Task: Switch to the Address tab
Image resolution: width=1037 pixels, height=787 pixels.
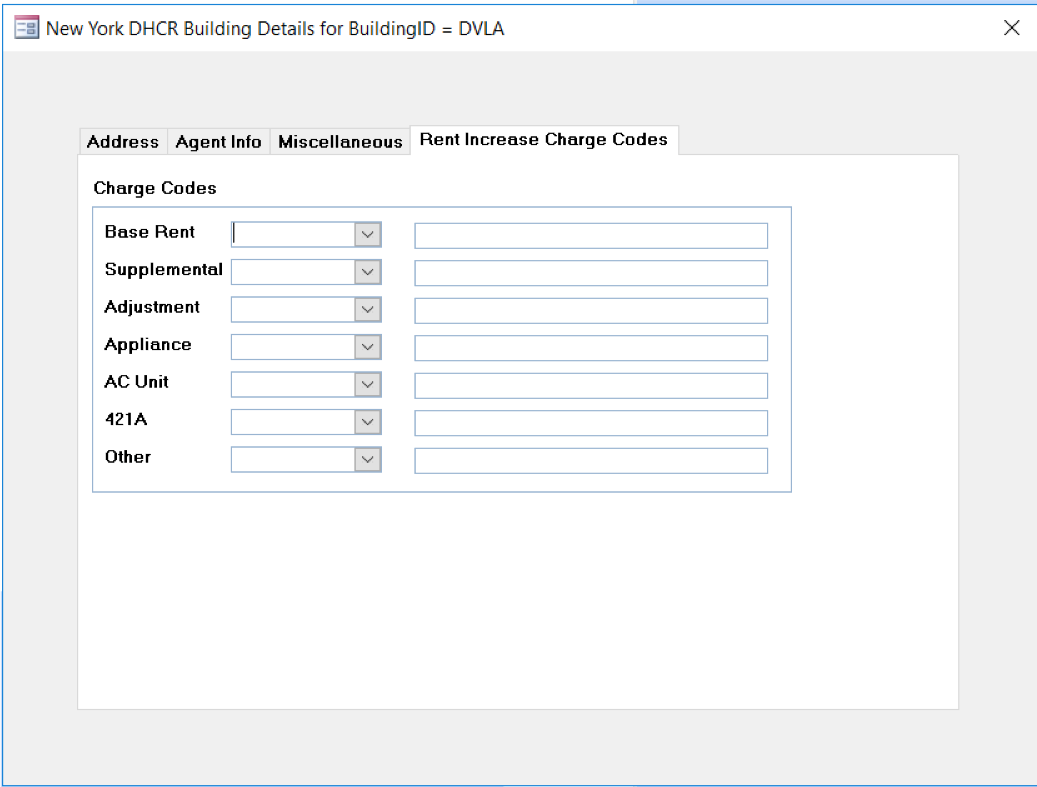Action: [123, 142]
